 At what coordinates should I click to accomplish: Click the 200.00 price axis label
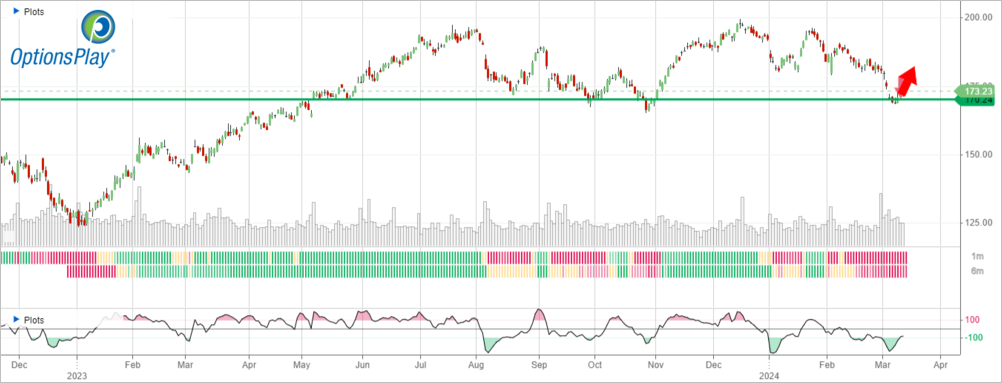point(978,17)
